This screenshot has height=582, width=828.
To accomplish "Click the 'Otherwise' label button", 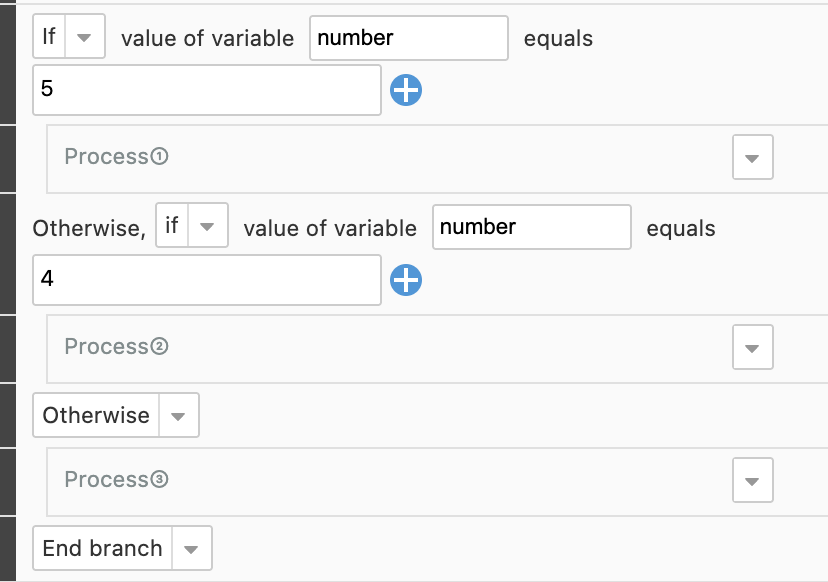I will pyautogui.click(x=96, y=416).
